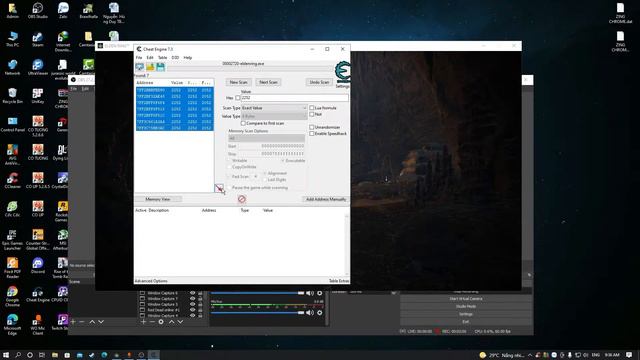Viewport: 640px width, 360px height.
Task: Click the Undo Scan button
Action: pos(319,82)
